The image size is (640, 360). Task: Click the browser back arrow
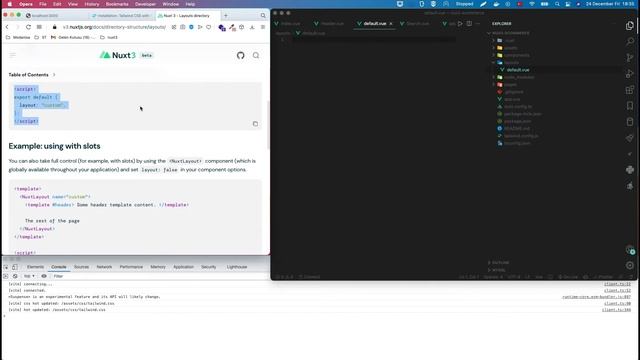click(7, 27)
